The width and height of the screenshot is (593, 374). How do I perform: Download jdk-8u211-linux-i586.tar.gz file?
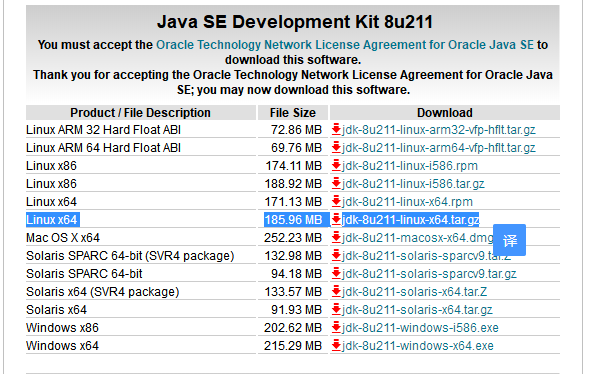pos(413,184)
